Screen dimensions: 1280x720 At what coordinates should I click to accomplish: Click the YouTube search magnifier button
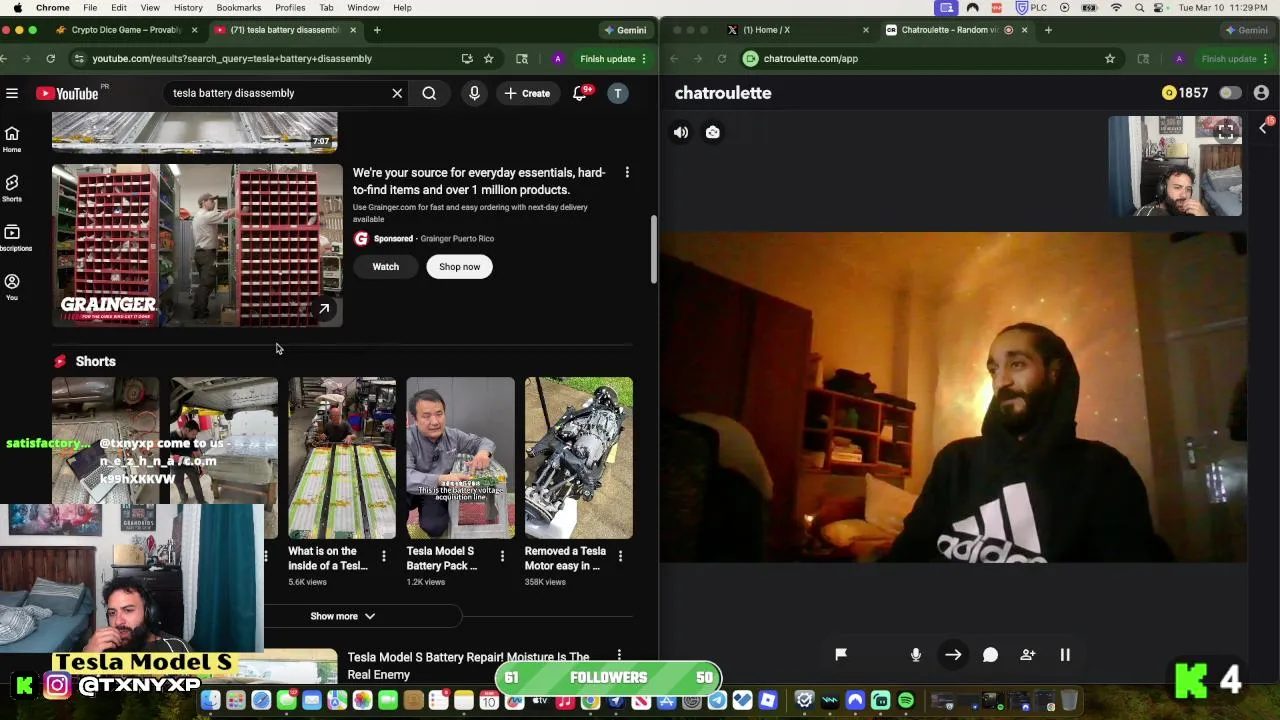point(429,93)
